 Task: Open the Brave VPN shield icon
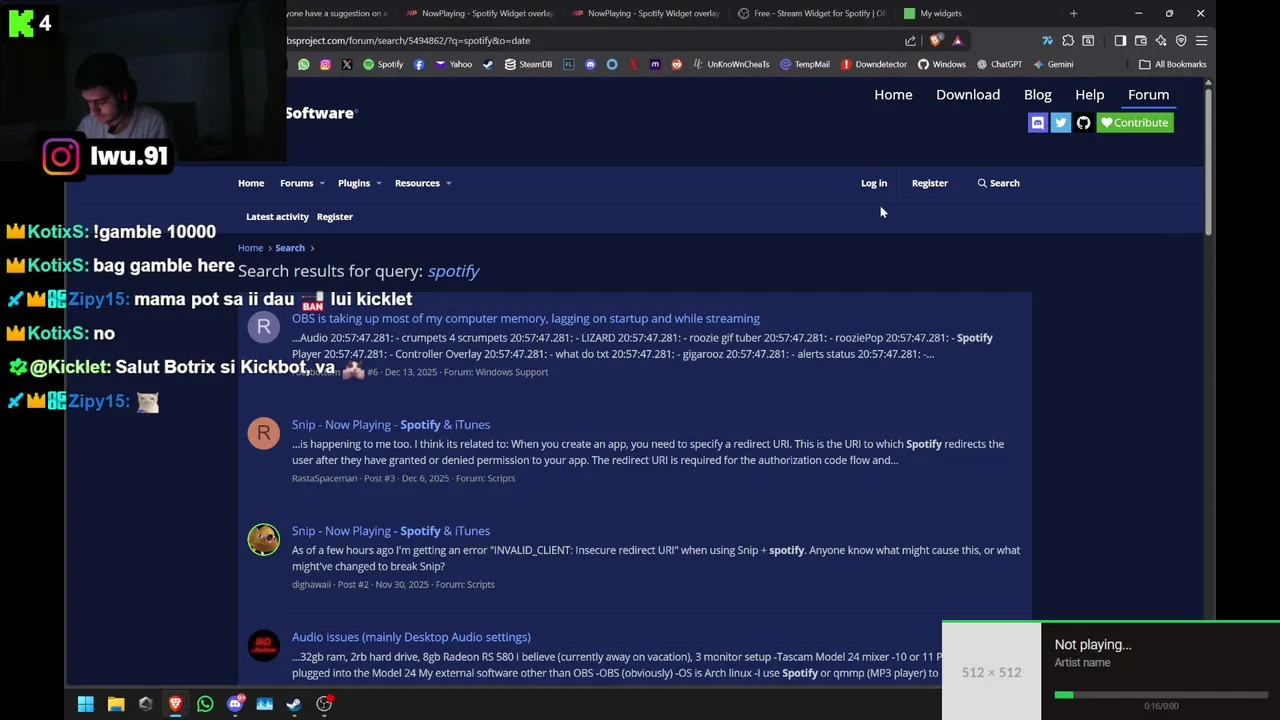1181,41
